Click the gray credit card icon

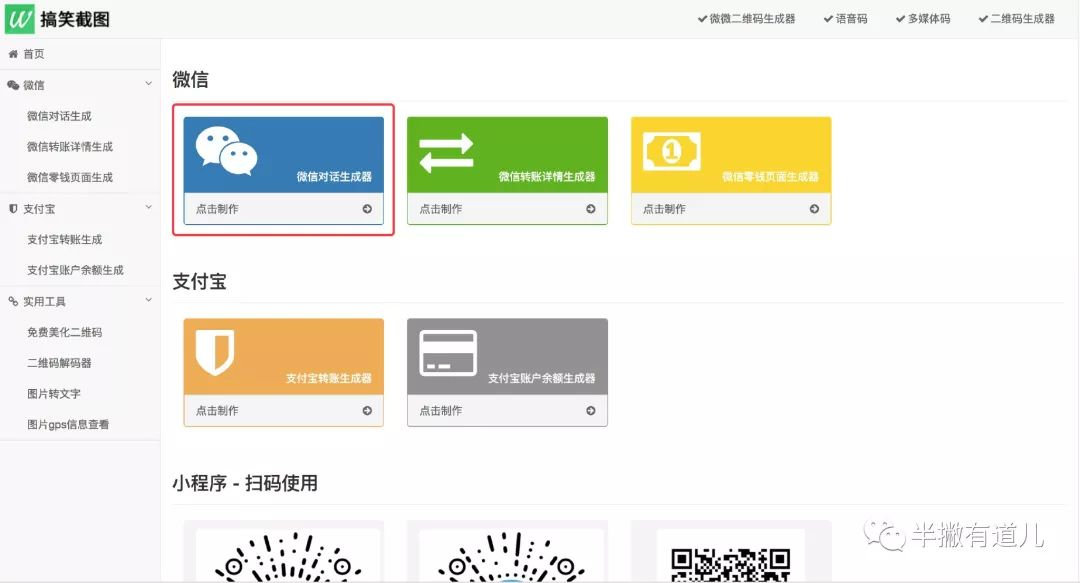[x=448, y=353]
